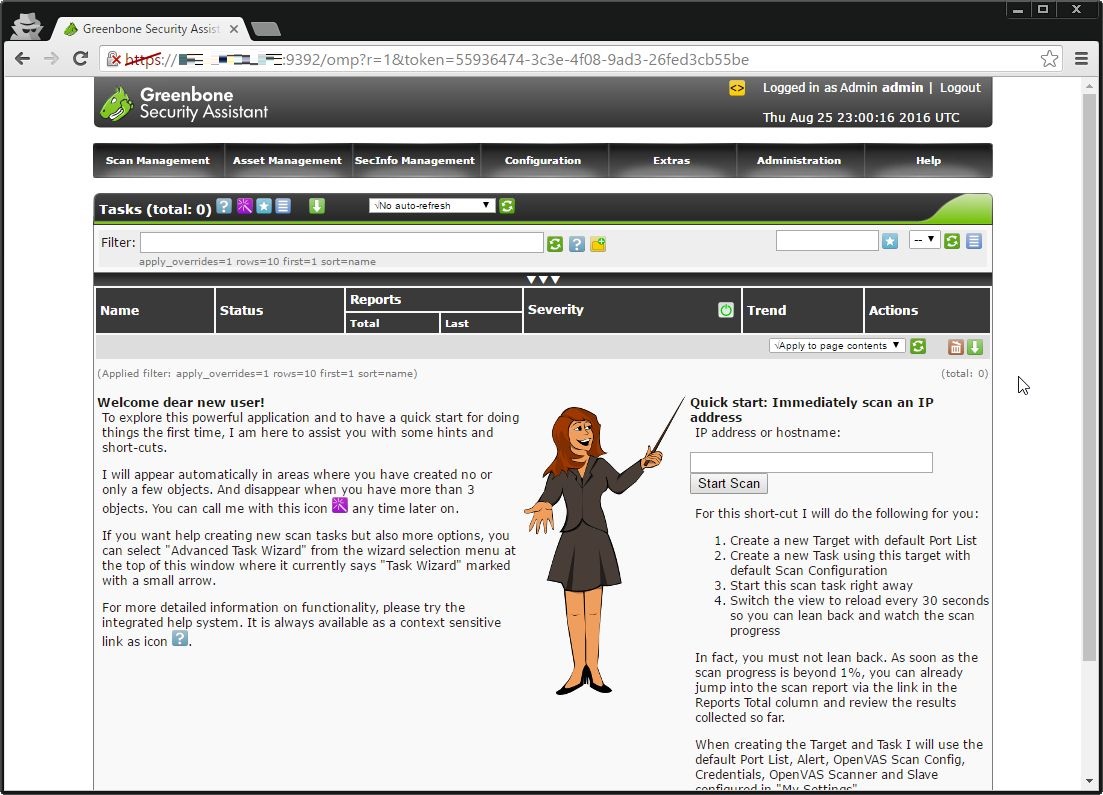Sort tasks by the Severity column header

(556, 310)
